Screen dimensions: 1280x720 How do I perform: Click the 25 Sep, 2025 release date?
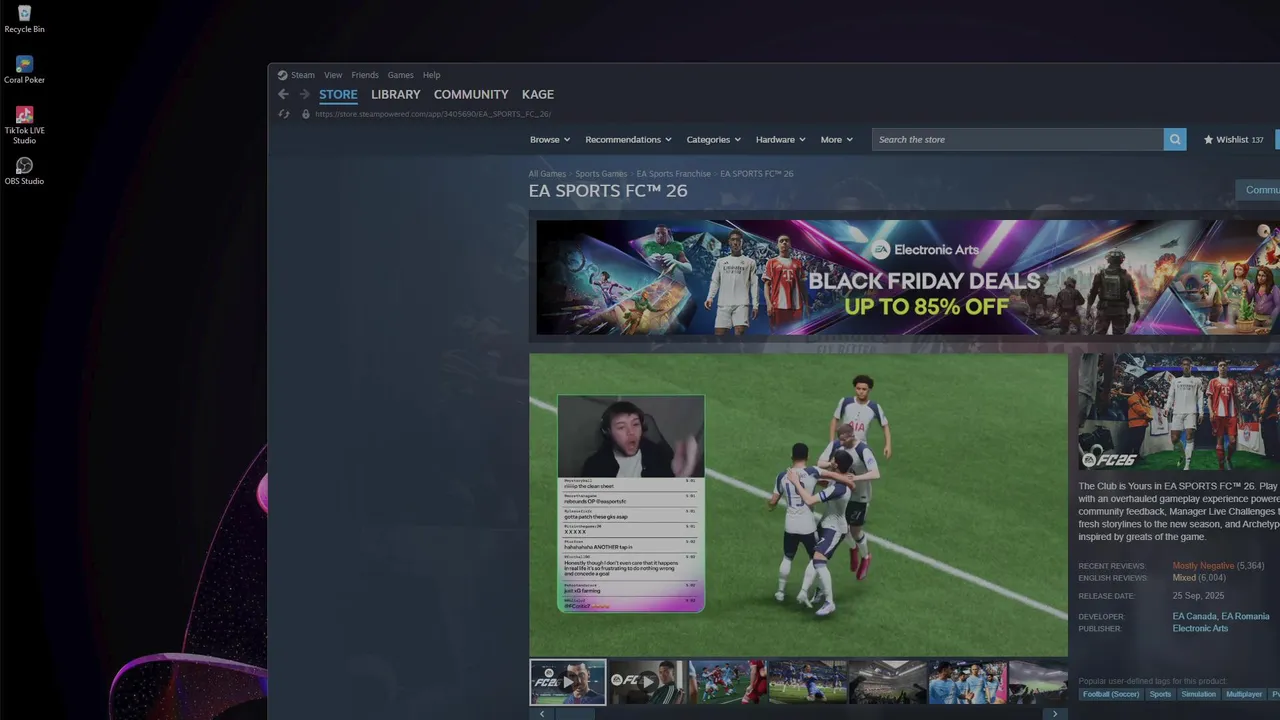(1198, 596)
